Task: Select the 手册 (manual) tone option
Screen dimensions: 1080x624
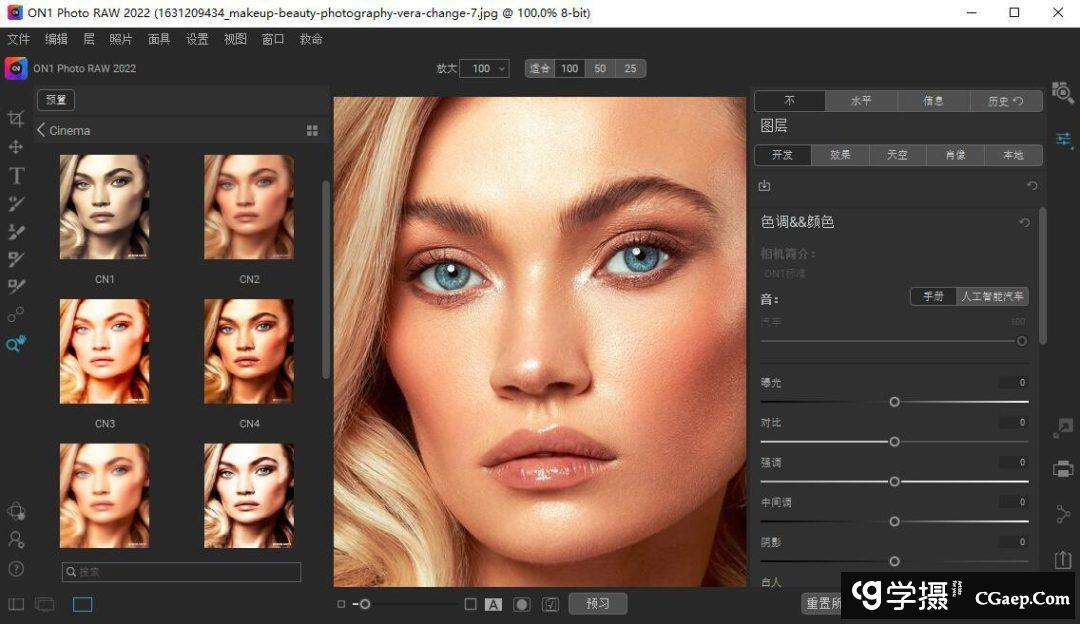Action: pos(933,297)
